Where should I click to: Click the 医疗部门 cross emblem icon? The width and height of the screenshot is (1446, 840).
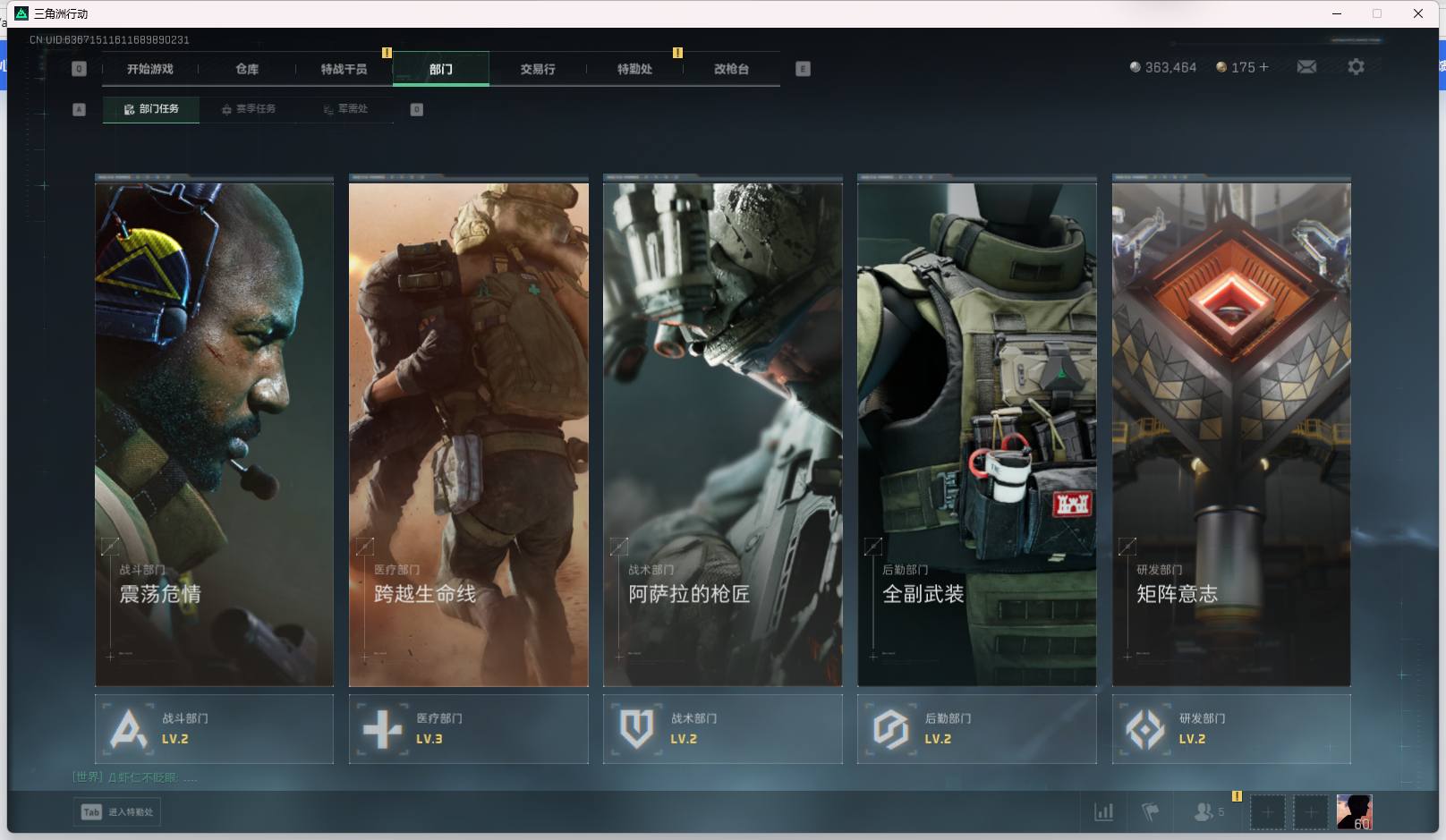[382, 729]
